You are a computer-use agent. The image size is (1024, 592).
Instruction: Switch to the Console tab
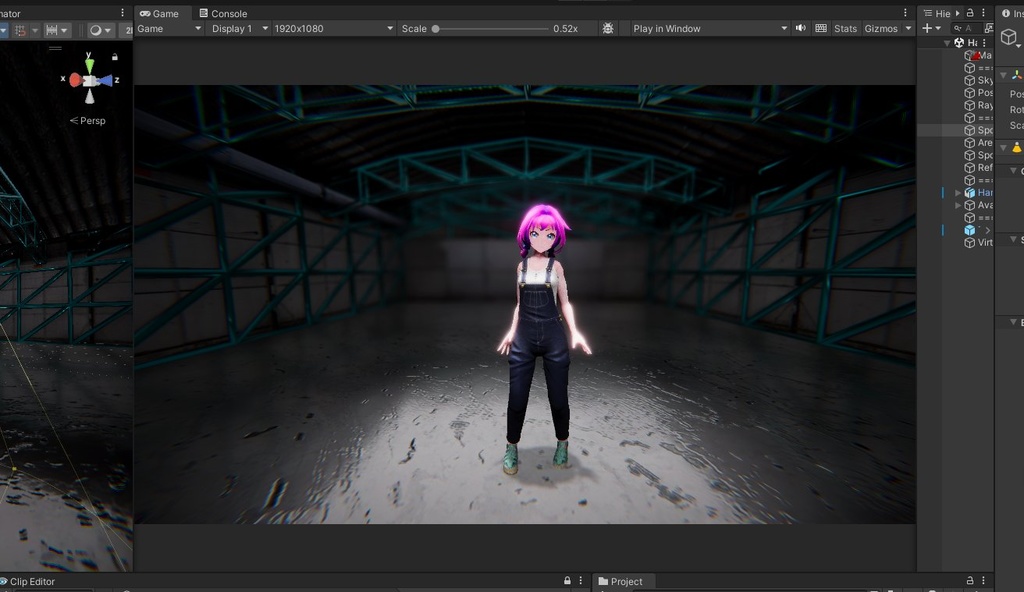(x=223, y=13)
